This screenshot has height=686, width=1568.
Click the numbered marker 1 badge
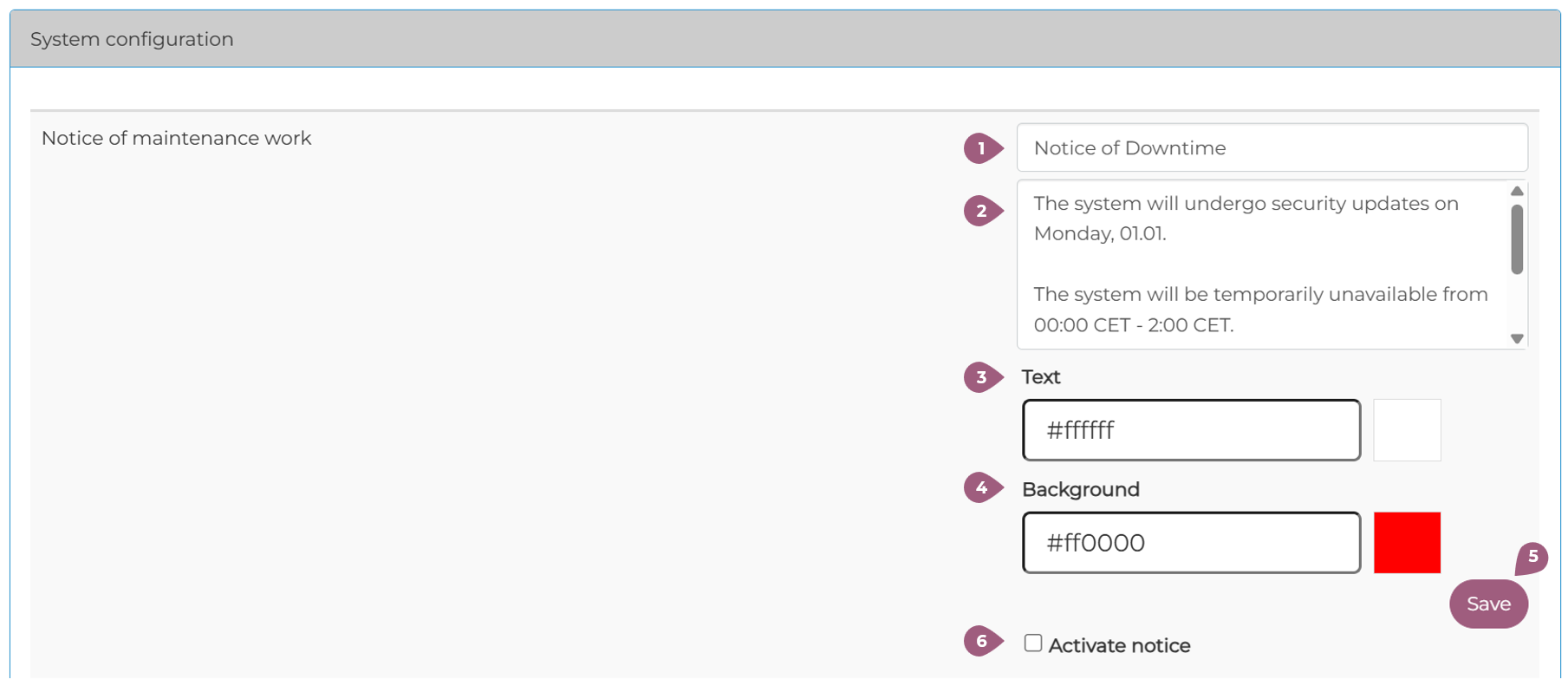click(982, 148)
